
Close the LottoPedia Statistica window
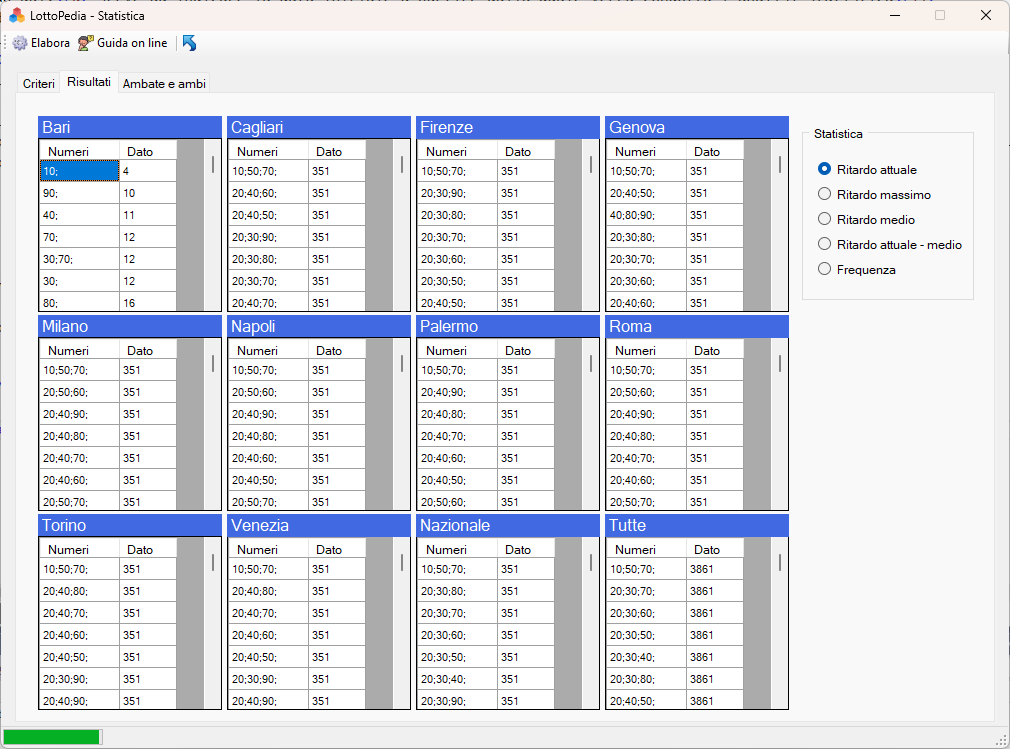tap(986, 15)
